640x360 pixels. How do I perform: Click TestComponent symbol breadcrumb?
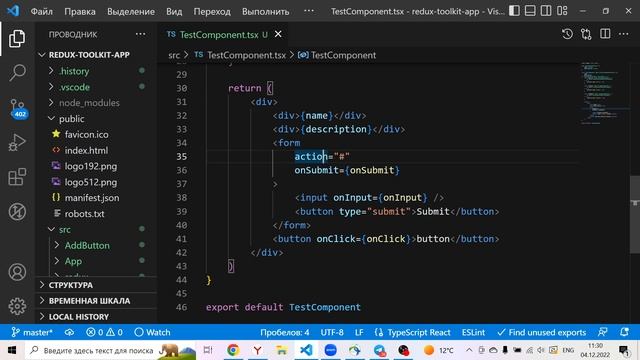point(337,55)
